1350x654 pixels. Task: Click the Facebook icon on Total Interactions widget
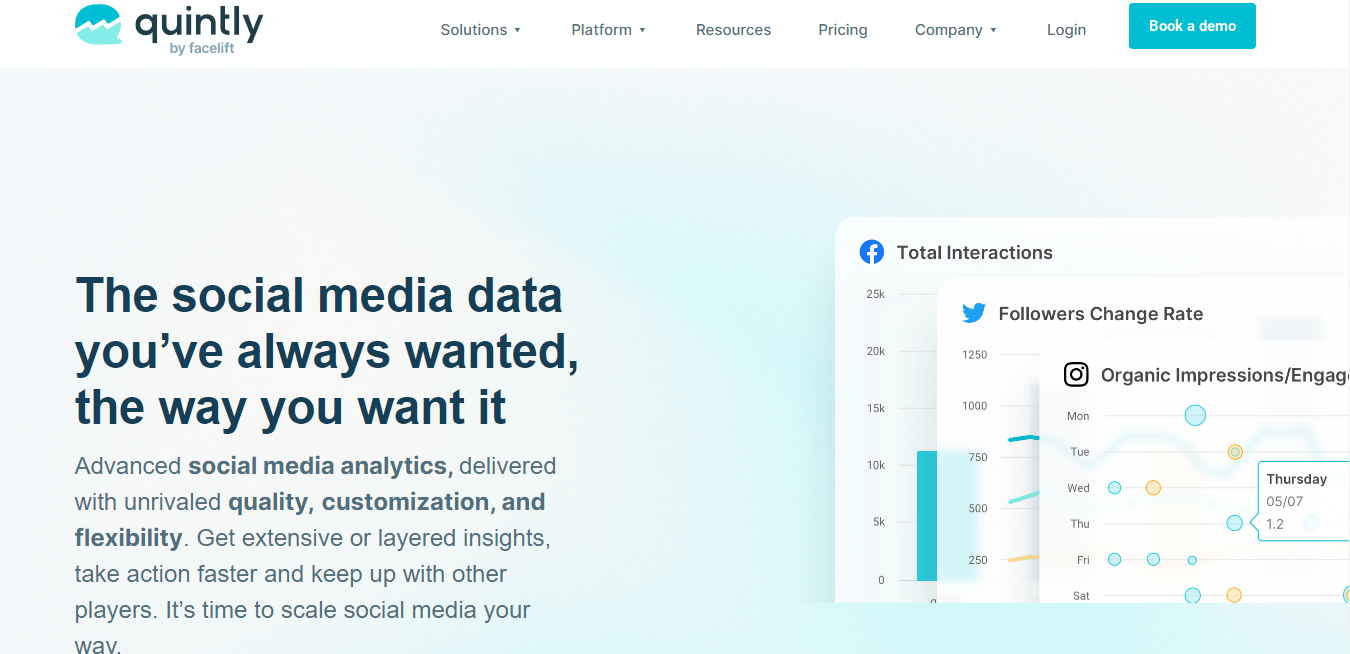pyautogui.click(x=872, y=252)
